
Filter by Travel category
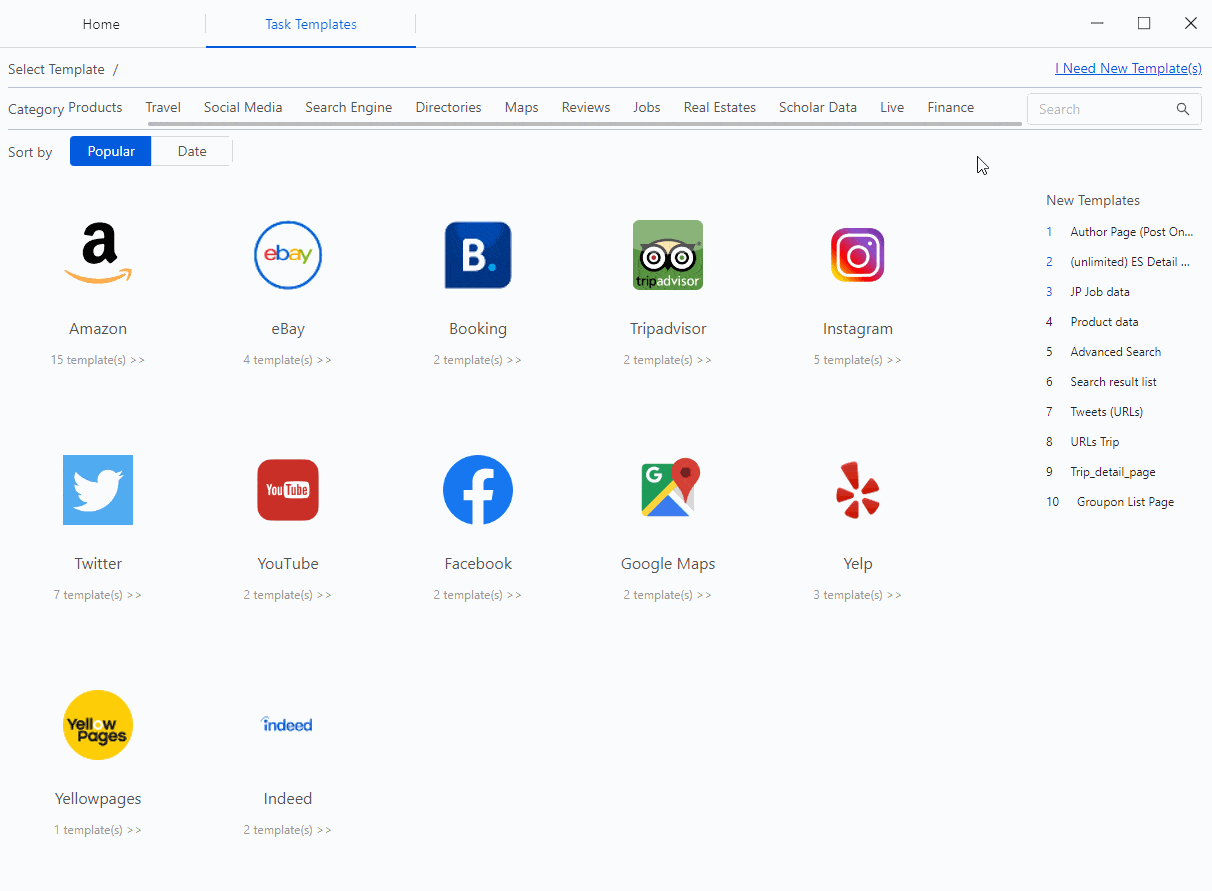(x=163, y=107)
